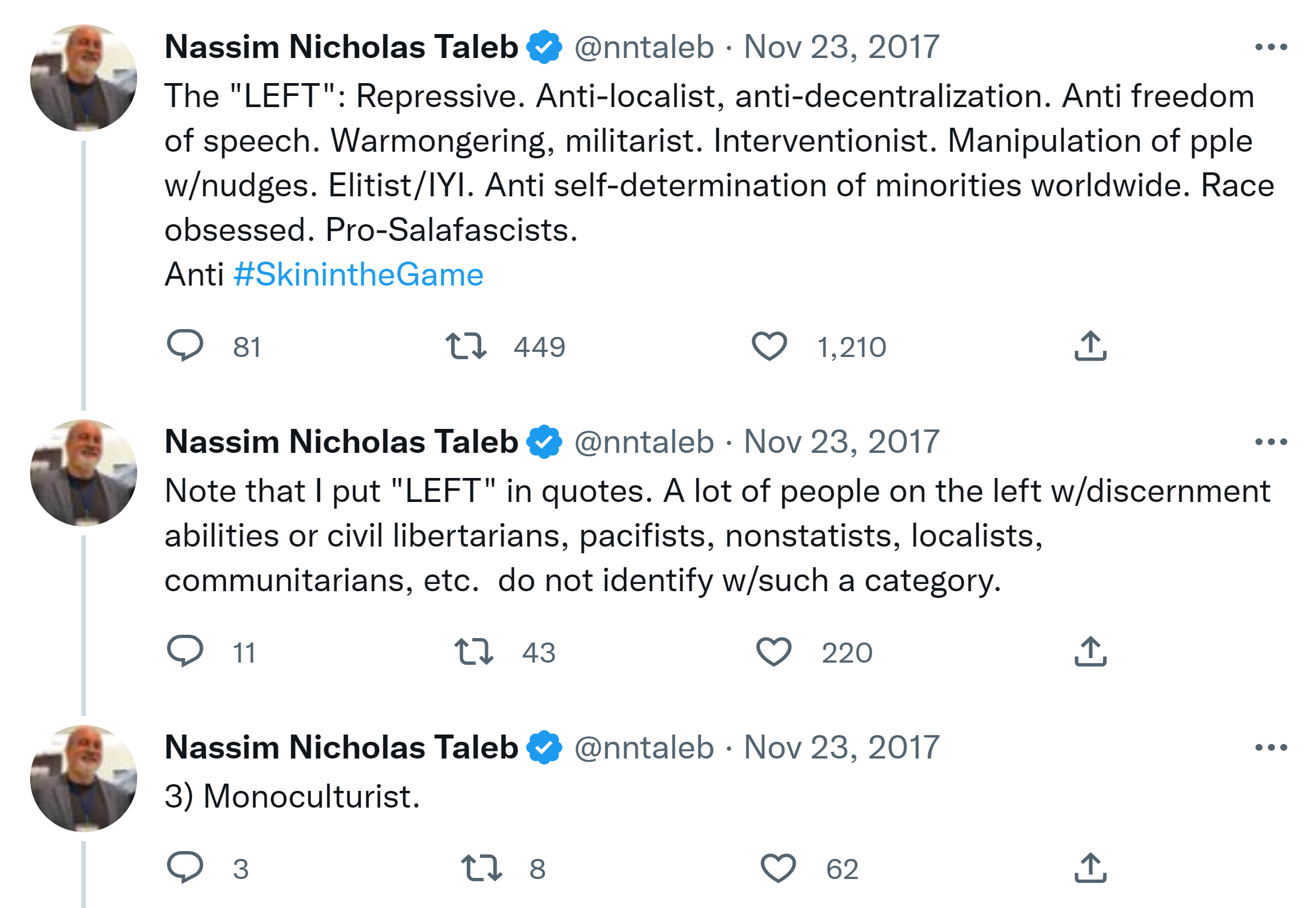Reply to the "3) Monoculturist." tweet
This screenshot has height=908, width=1316.
click(x=185, y=867)
